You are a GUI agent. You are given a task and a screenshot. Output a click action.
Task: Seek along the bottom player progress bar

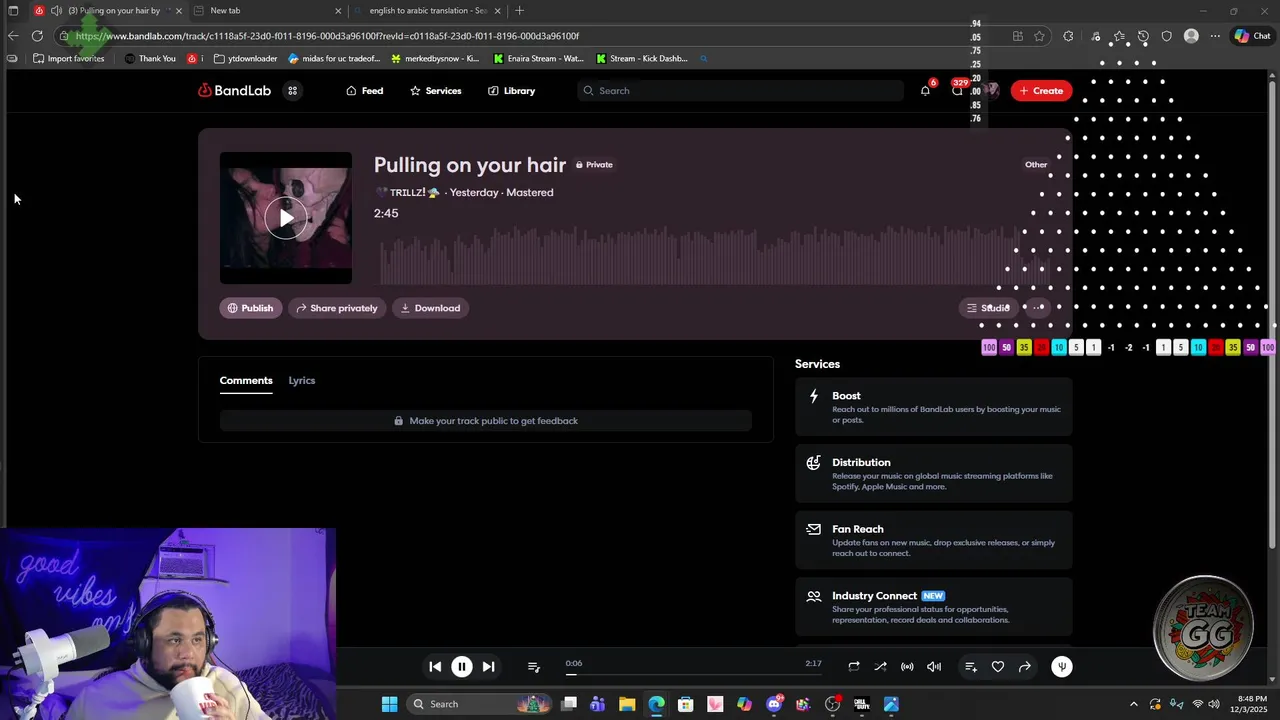pyautogui.click(x=695, y=674)
